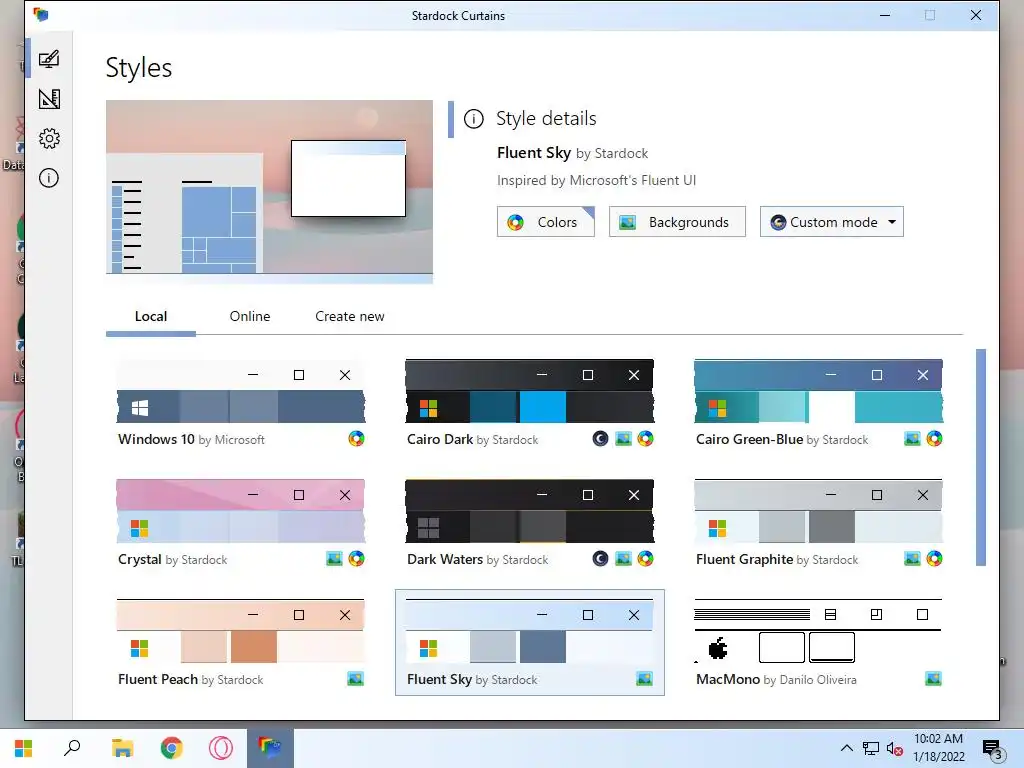The height and width of the screenshot is (768, 1024).
Task: Click the style list vertical scrollbar
Action: point(981,457)
